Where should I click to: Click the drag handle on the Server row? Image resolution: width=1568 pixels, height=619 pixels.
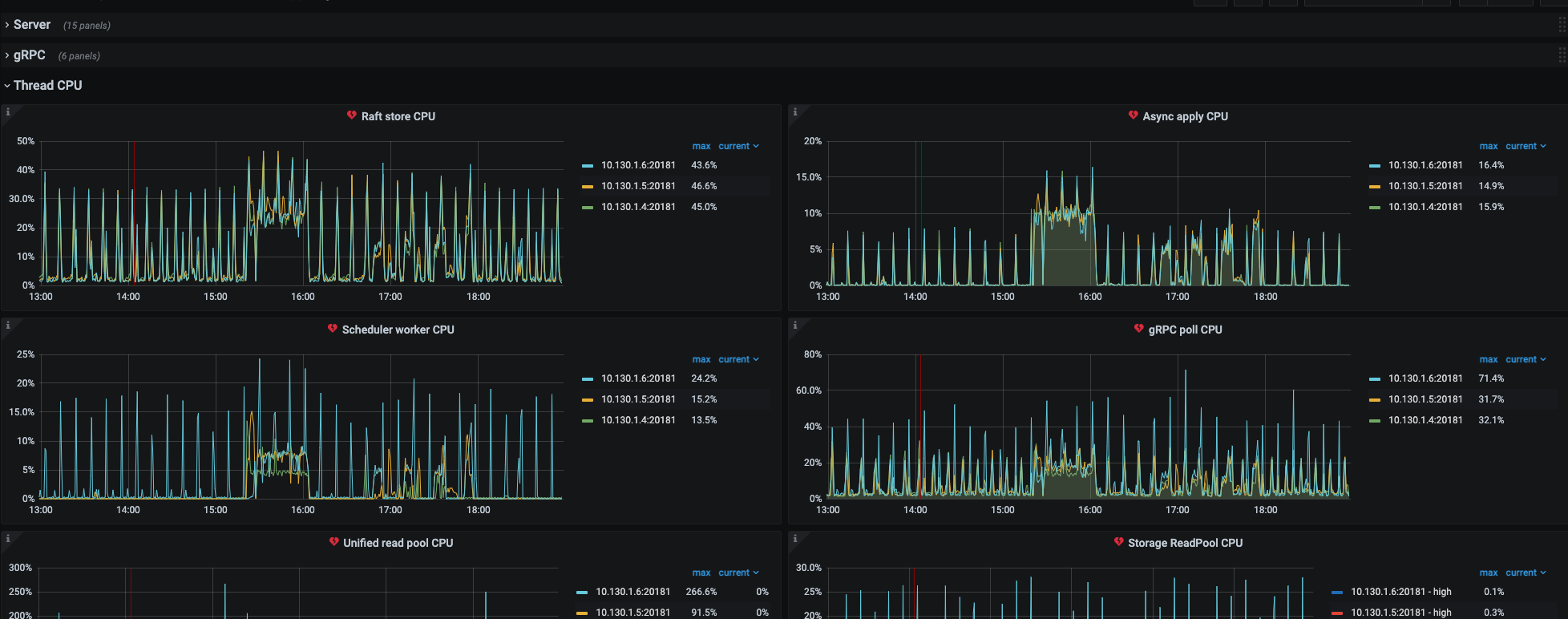pos(1562,25)
